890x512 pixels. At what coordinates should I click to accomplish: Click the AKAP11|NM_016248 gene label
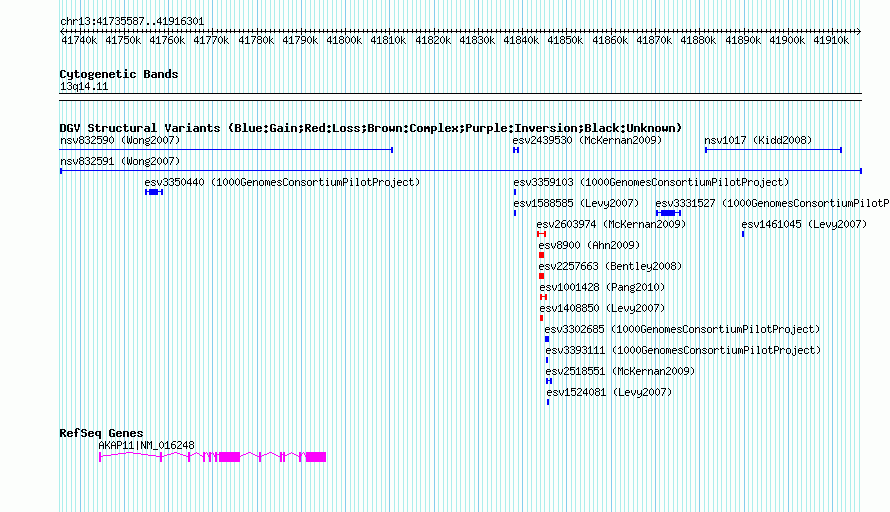(146, 446)
